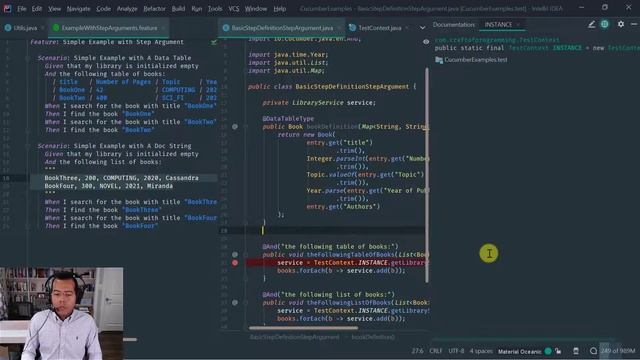Click the inspections profile icon in status bar

tap(576, 351)
